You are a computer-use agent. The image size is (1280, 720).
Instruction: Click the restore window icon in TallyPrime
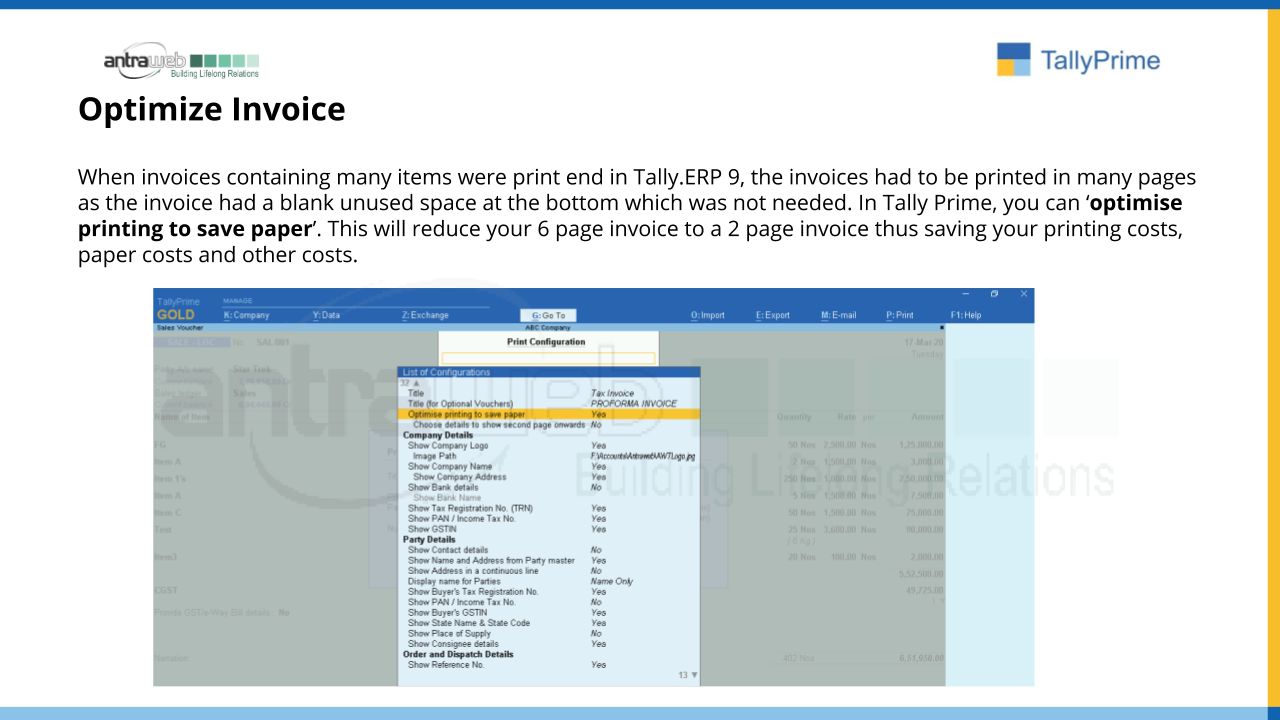click(x=994, y=294)
